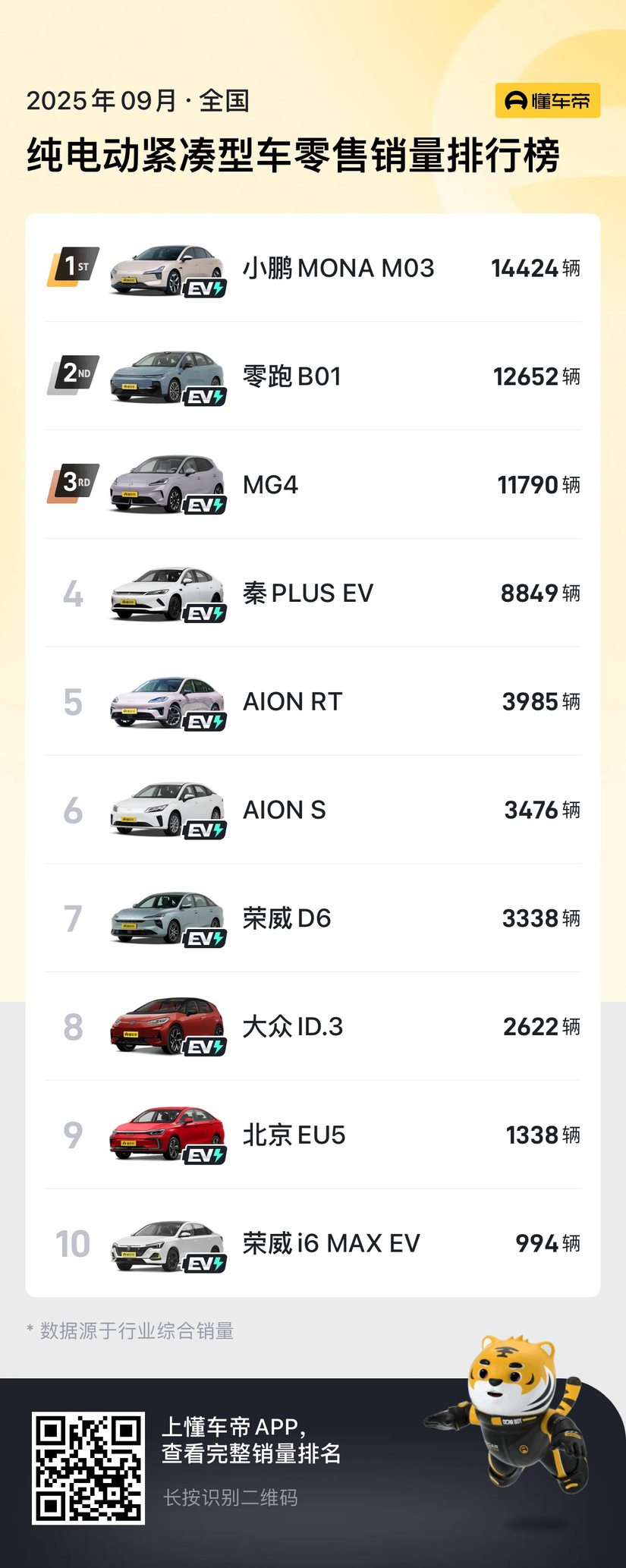Click the EV badge on MG4
Image resolution: width=626 pixels, height=1568 pixels.
[x=206, y=505]
